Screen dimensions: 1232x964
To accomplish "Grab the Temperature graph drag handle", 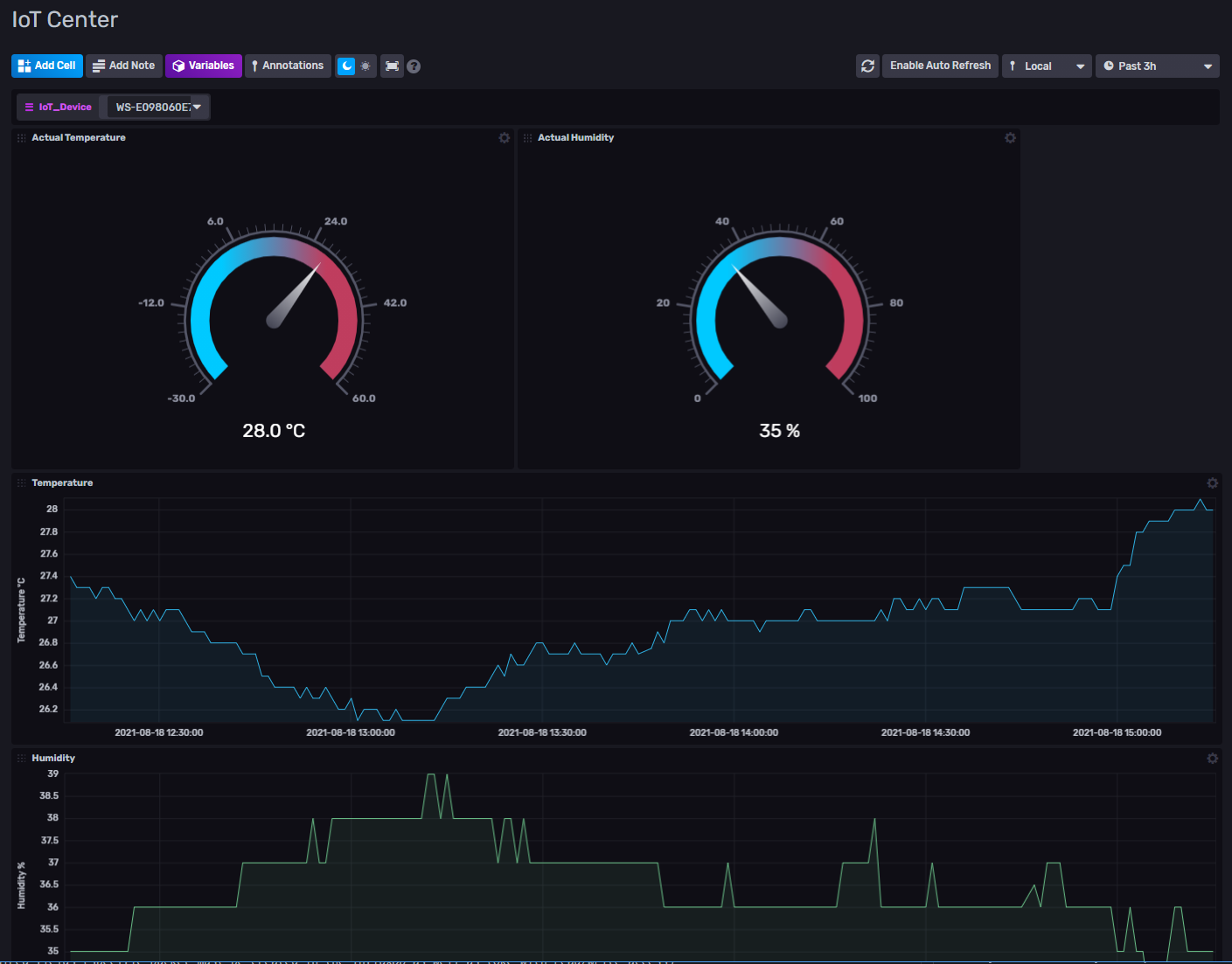I will click(22, 483).
